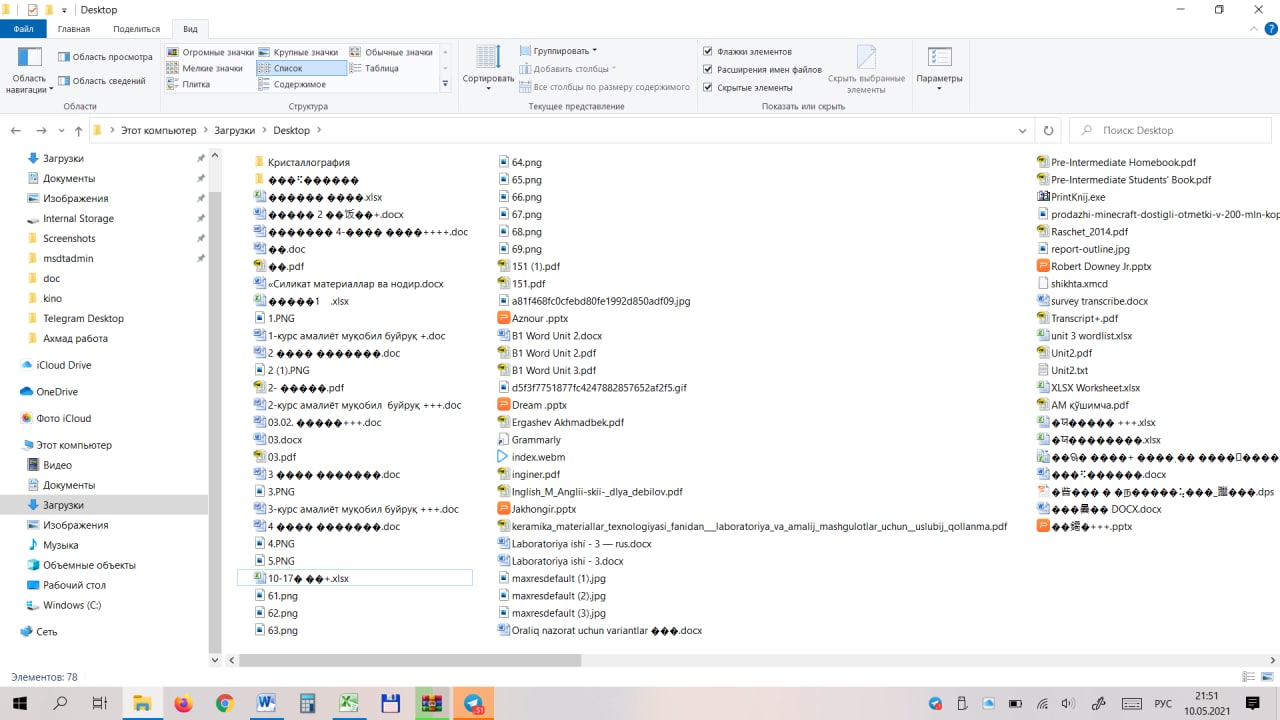Open volume control in system tray
Screen dimensions: 1280x720
point(1068,703)
